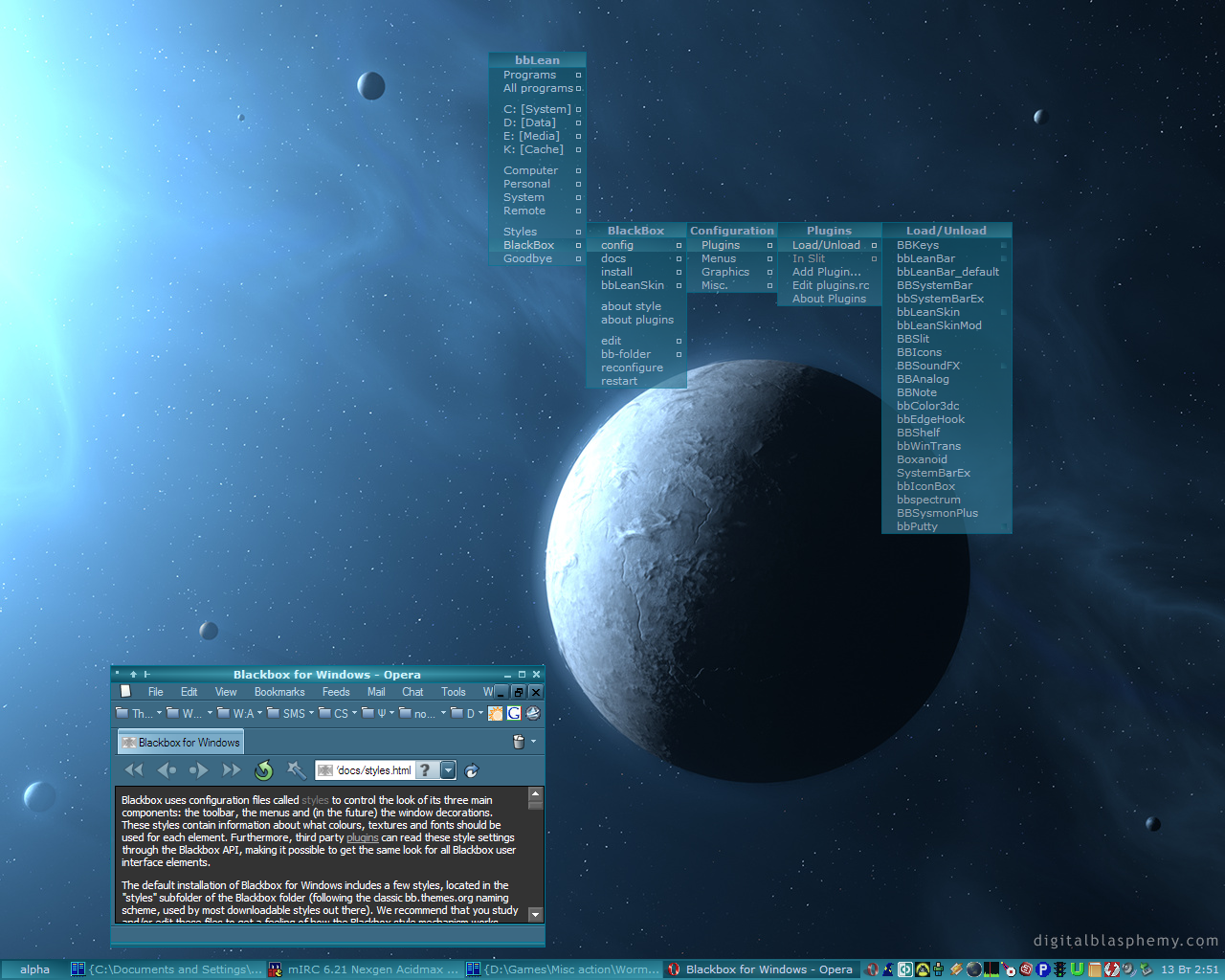Expand the Ψ bookmark folder dropdown
Image resolution: width=1225 pixels, height=980 pixels.
coord(392,713)
